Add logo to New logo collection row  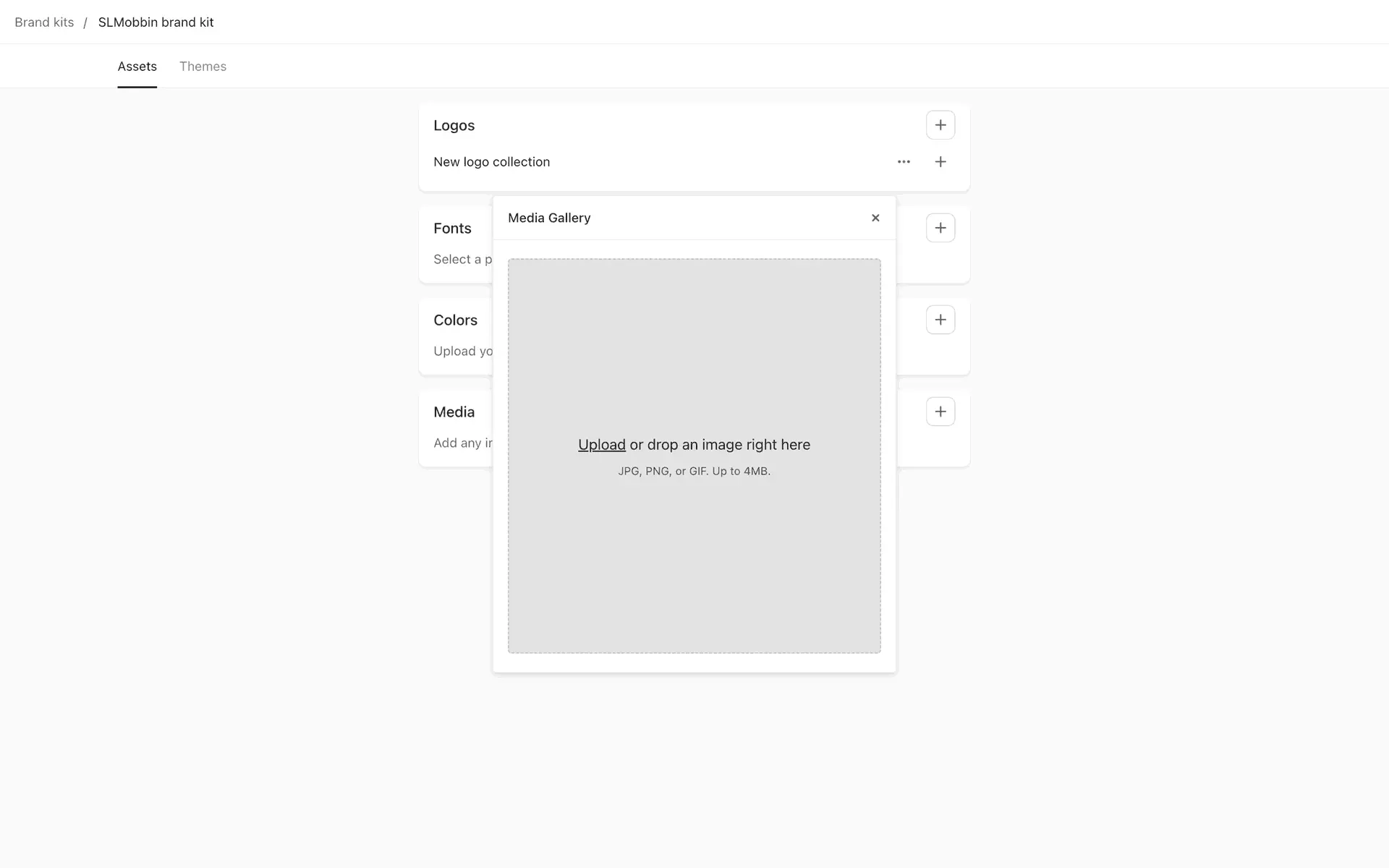(940, 162)
